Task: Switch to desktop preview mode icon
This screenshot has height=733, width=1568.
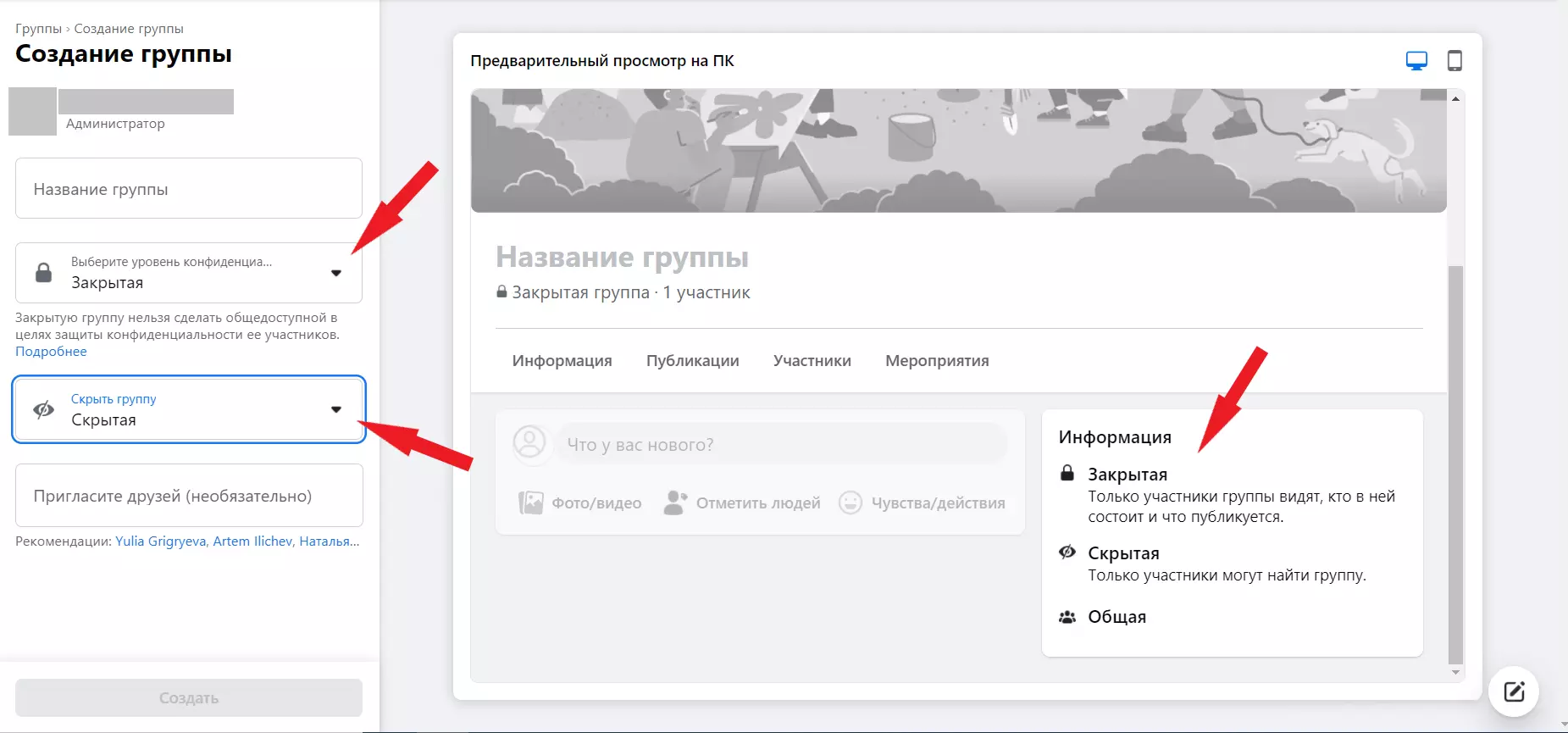Action: [x=1416, y=61]
